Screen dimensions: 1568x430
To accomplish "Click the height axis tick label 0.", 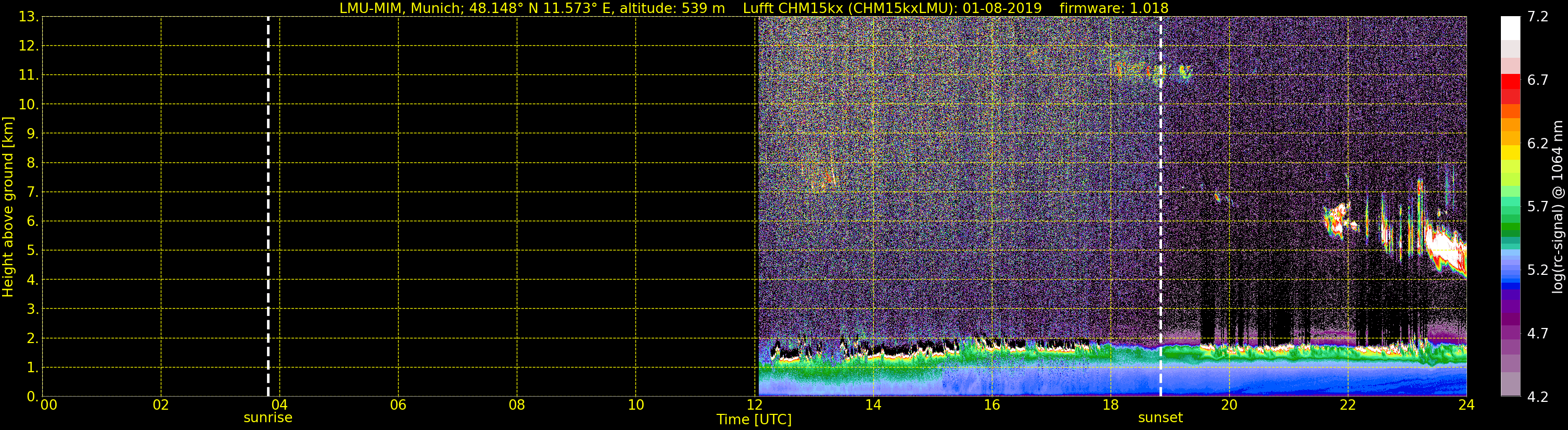I will (x=32, y=397).
